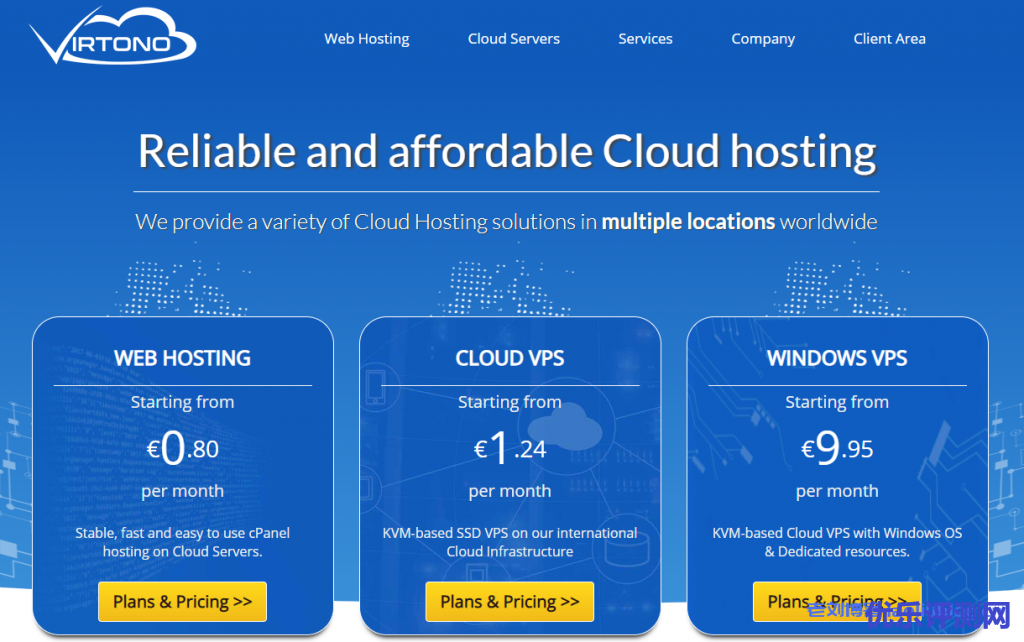Viewport: 1024px width, 642px height.
Task: Click the KVM-based Windows OS description
Action: (x=836, y=542)
